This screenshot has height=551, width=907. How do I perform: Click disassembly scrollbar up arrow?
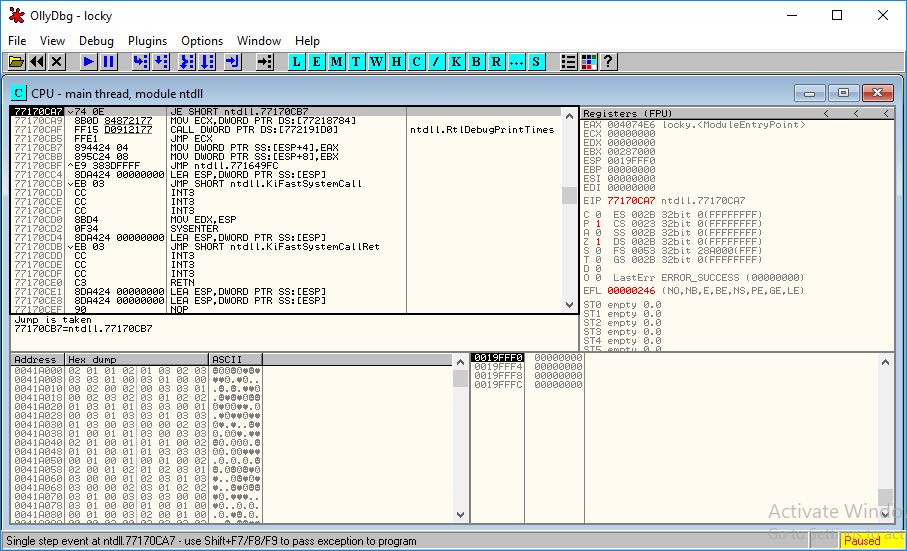(x=569, y=116)
